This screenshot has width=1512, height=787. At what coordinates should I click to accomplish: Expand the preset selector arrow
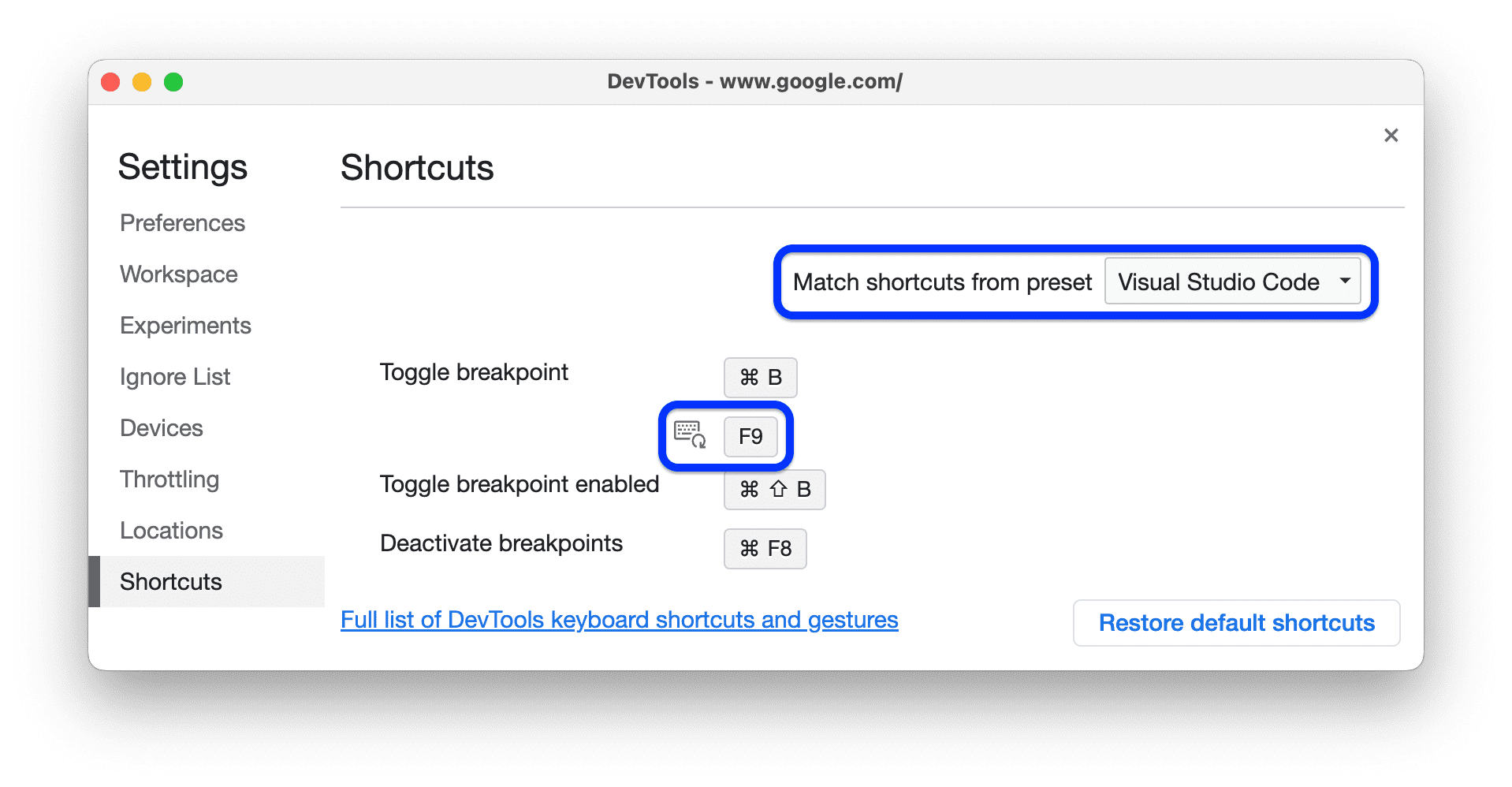tap(1346, 282)
